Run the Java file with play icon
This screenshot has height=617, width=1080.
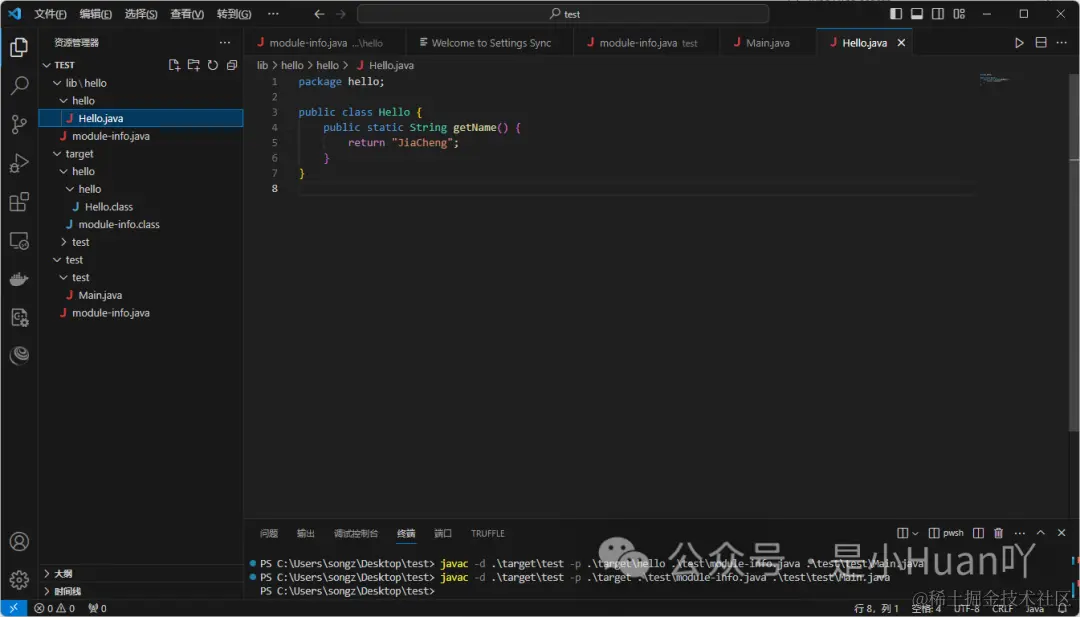point(1019,43)
